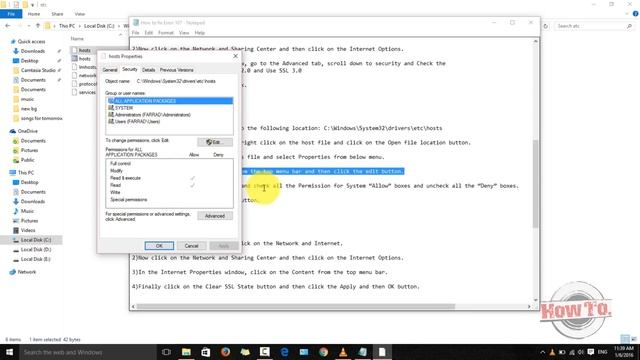
Task: Click Notepad's horizontal scrollbar thumb
Action: tap(296, 306)
